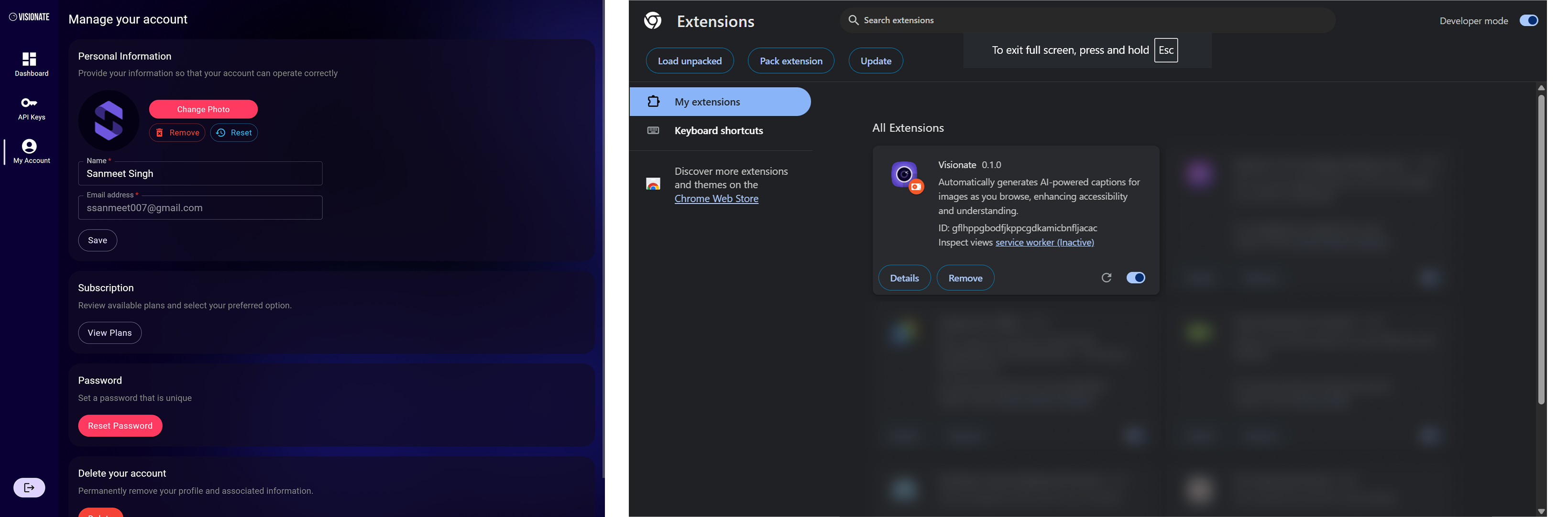The image size is (1568, 517).
Task: Click the Extensions page scrollbar
Action: coord(1541,250)
